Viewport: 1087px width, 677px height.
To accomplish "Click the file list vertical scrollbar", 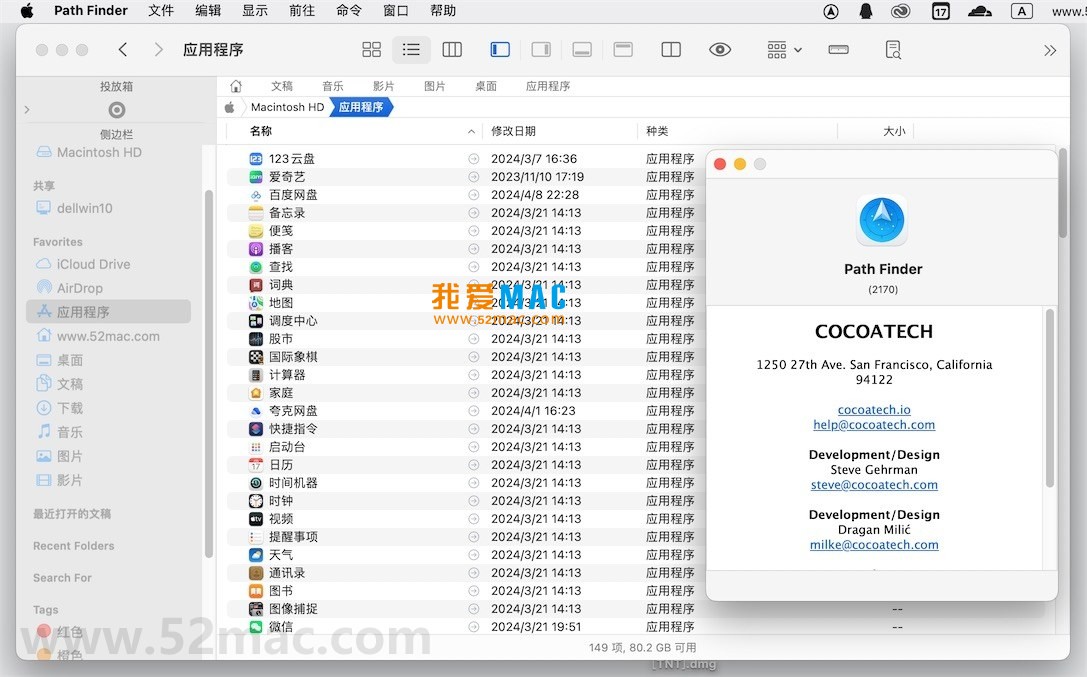I will pos(1063,194).
